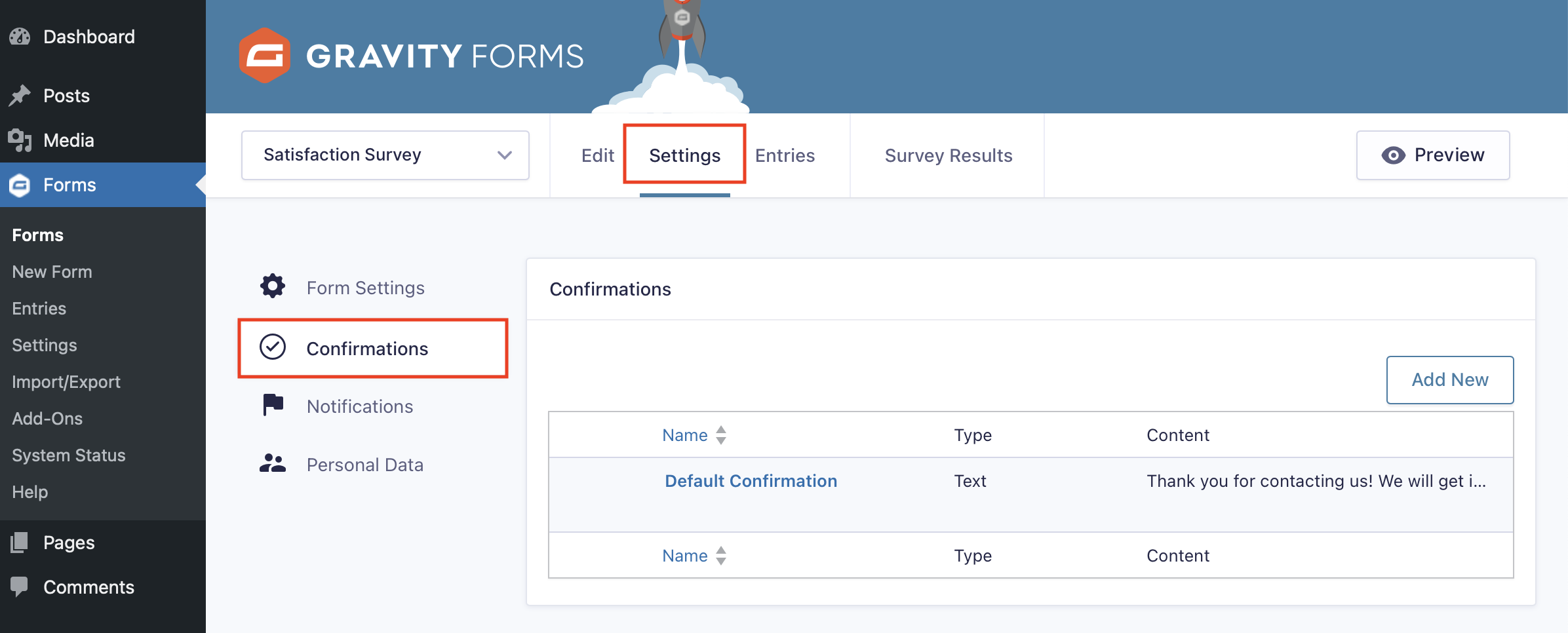Click the Comments bubble icon
Viewport: 1568px width, 633px height.
pos(20,586)
